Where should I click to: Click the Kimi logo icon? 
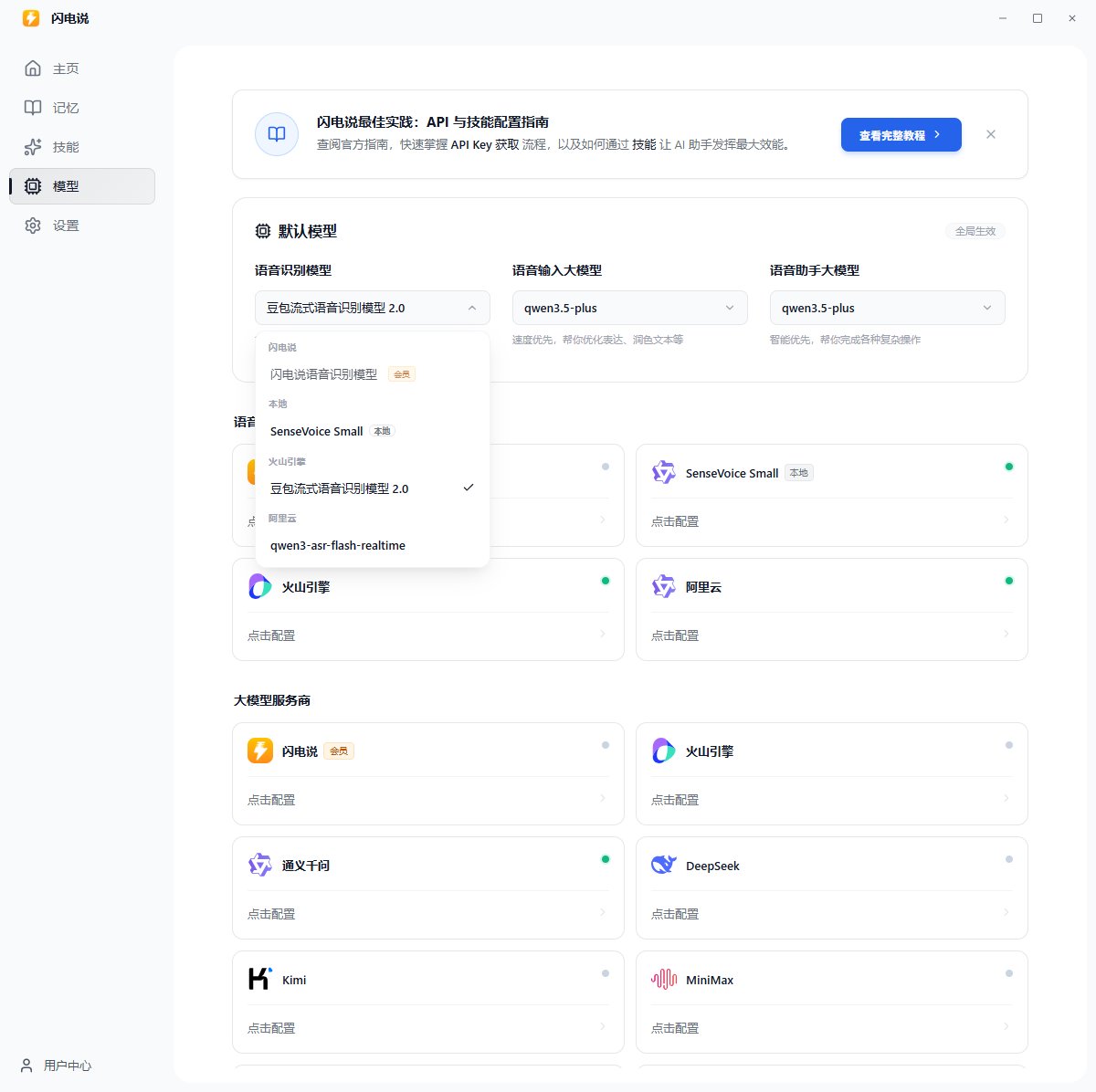point(260,980)
